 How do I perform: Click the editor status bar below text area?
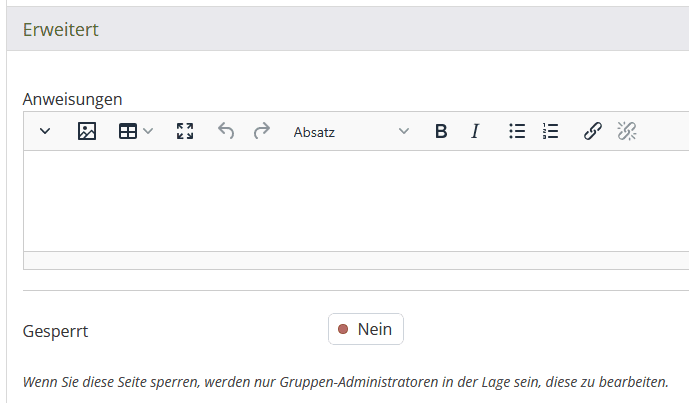click(x=356, y=261)
